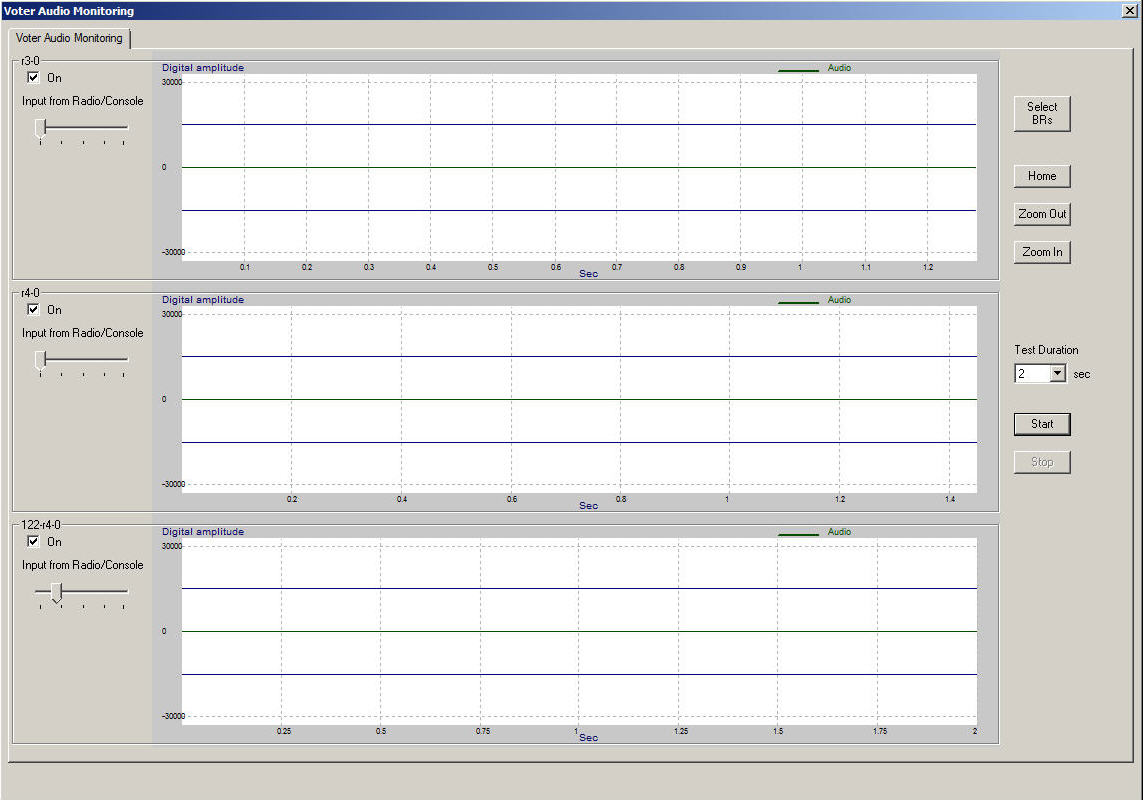
Task: Click the r4-0 input level slider thumb
Action: 40,360
